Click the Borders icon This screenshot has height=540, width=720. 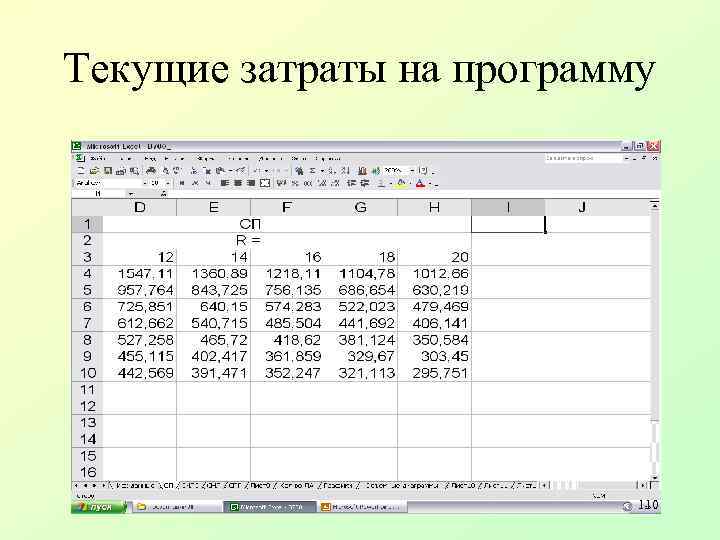click(x=381, y=183)
